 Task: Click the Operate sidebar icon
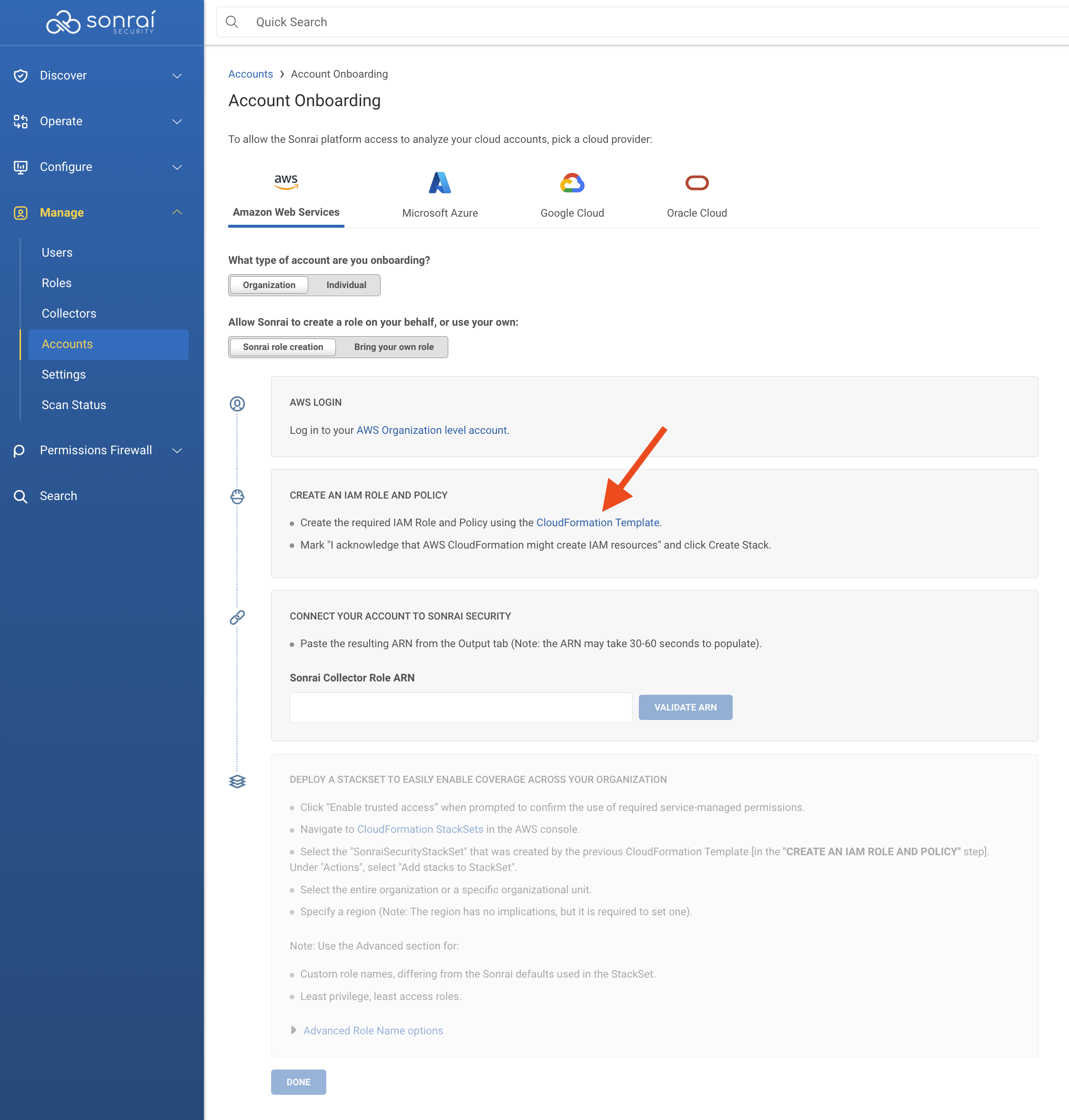pyautogui.click(x=20, y=121)
